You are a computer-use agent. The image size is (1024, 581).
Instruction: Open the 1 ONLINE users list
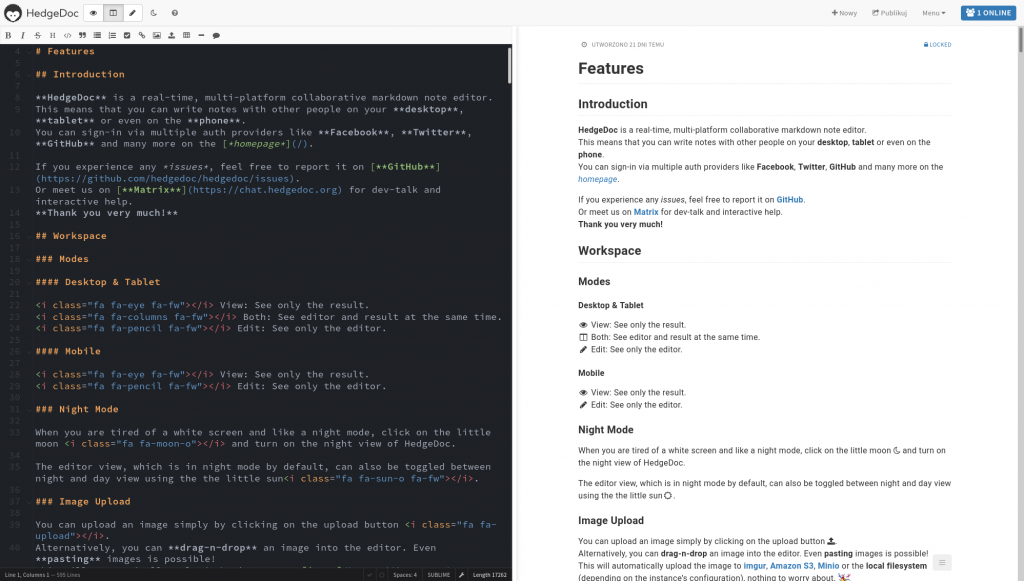point(989,13)
